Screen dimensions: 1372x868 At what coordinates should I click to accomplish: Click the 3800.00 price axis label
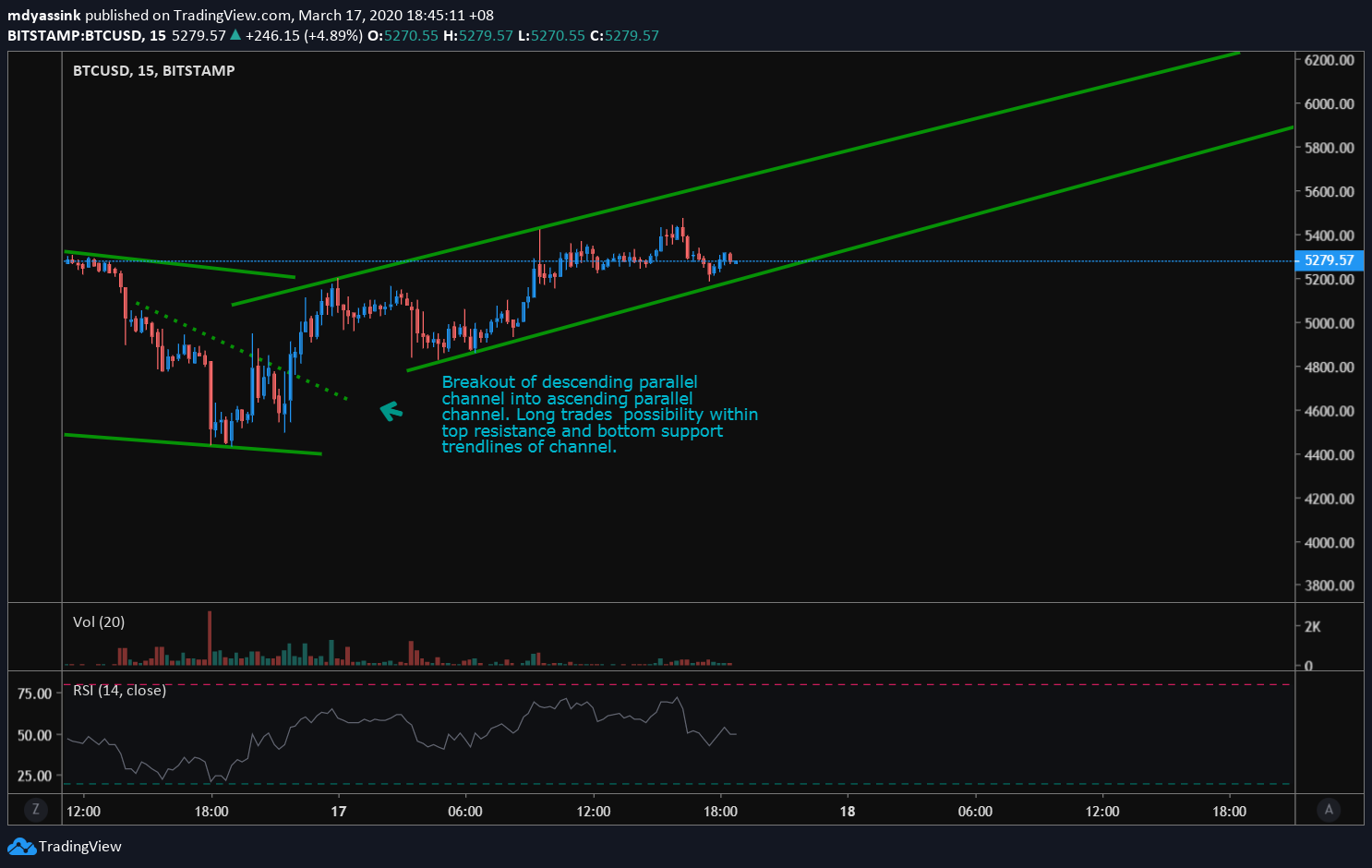1330,585
